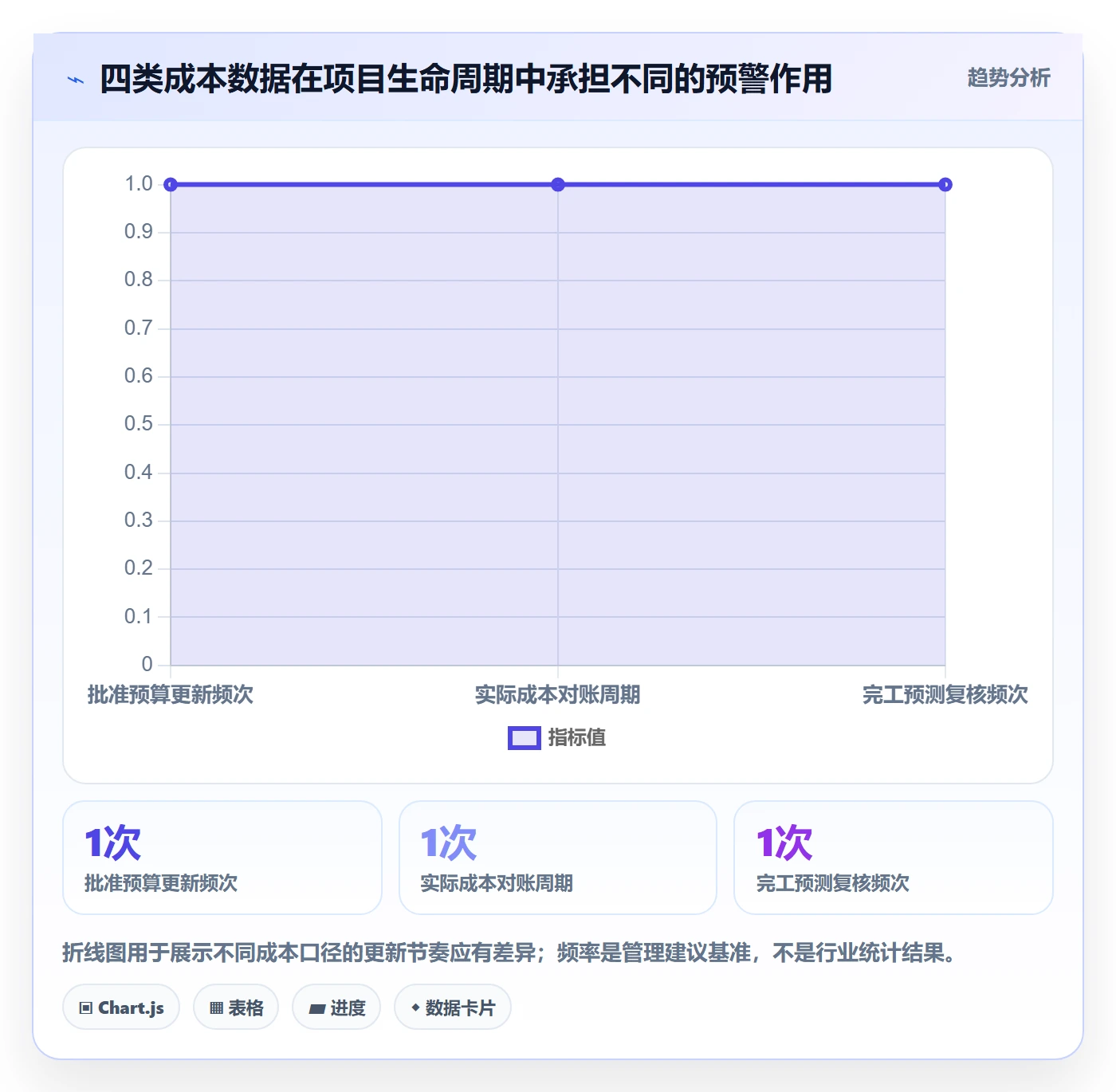The width and height of the screenshot is (1116, 1092).
Task: Select the Chart.js tag chip
Action: (121, 1008)
